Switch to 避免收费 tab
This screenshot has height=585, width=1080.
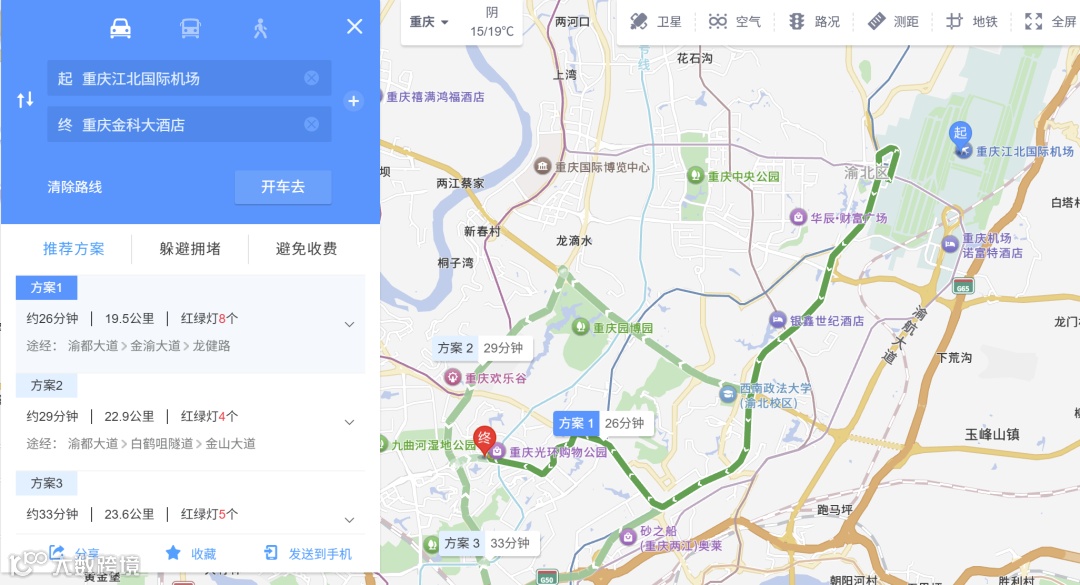coord(307,249)
